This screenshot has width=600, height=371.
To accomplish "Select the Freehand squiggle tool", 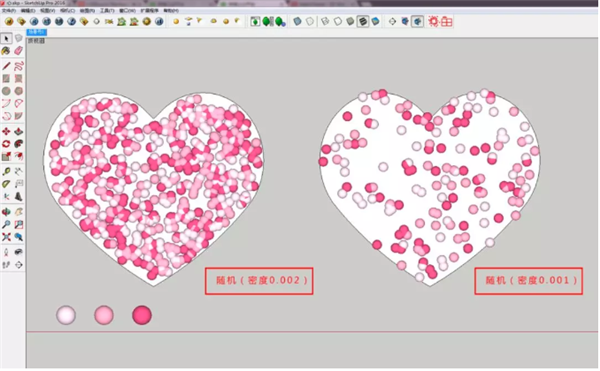I will pos(18,66).
